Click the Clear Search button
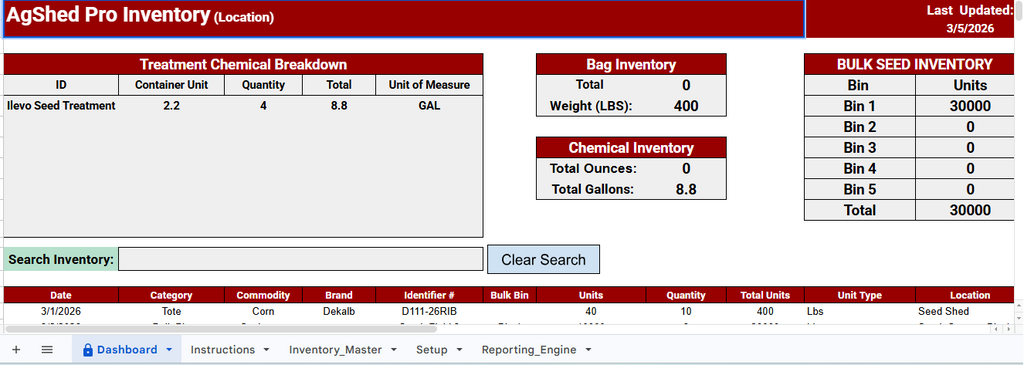 coord(543,259)
